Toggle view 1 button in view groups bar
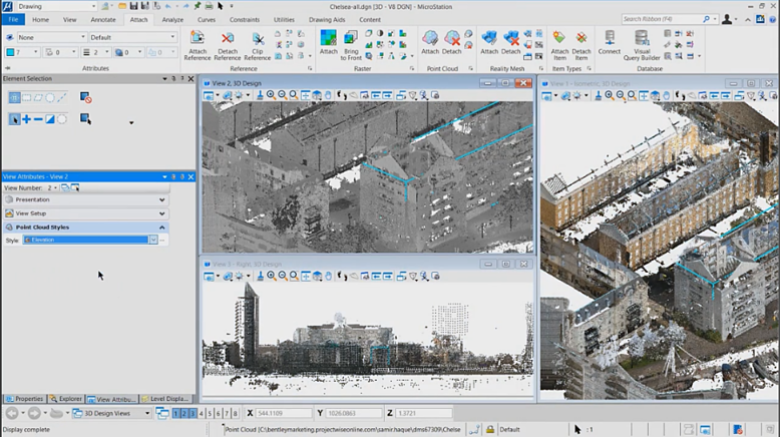This screenshot has width=781, height=439. pyautogui.click(x=175, y=414)
